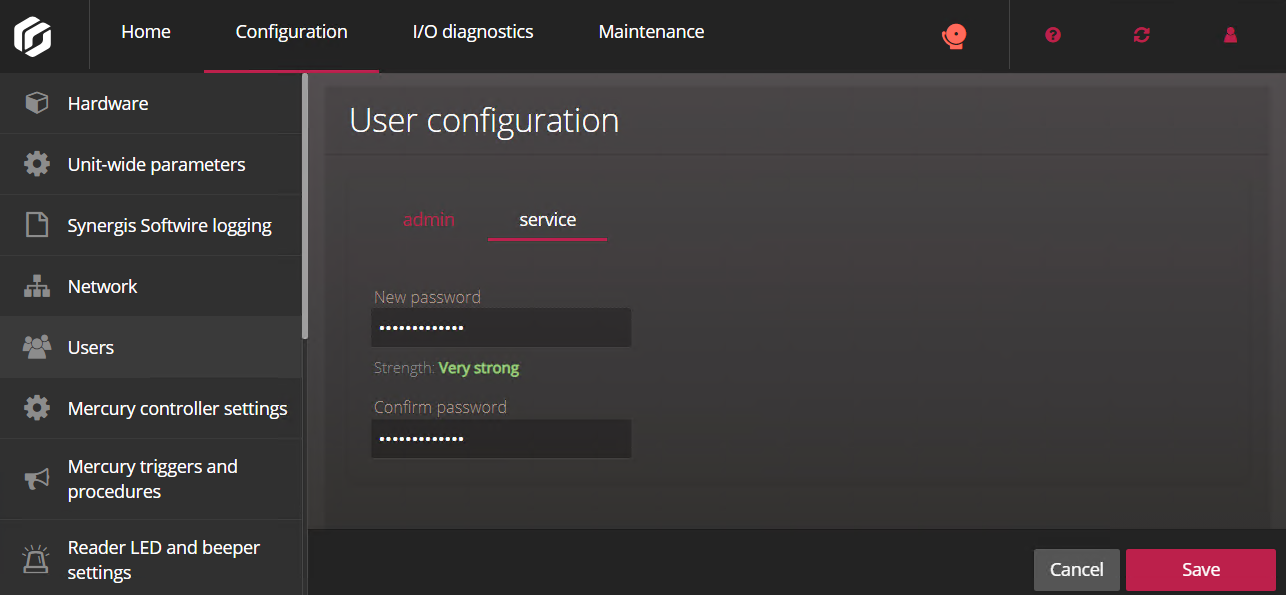Open Mercury controller settings
The width and height of the screenshot is (1286, 595).
point(150,408)
